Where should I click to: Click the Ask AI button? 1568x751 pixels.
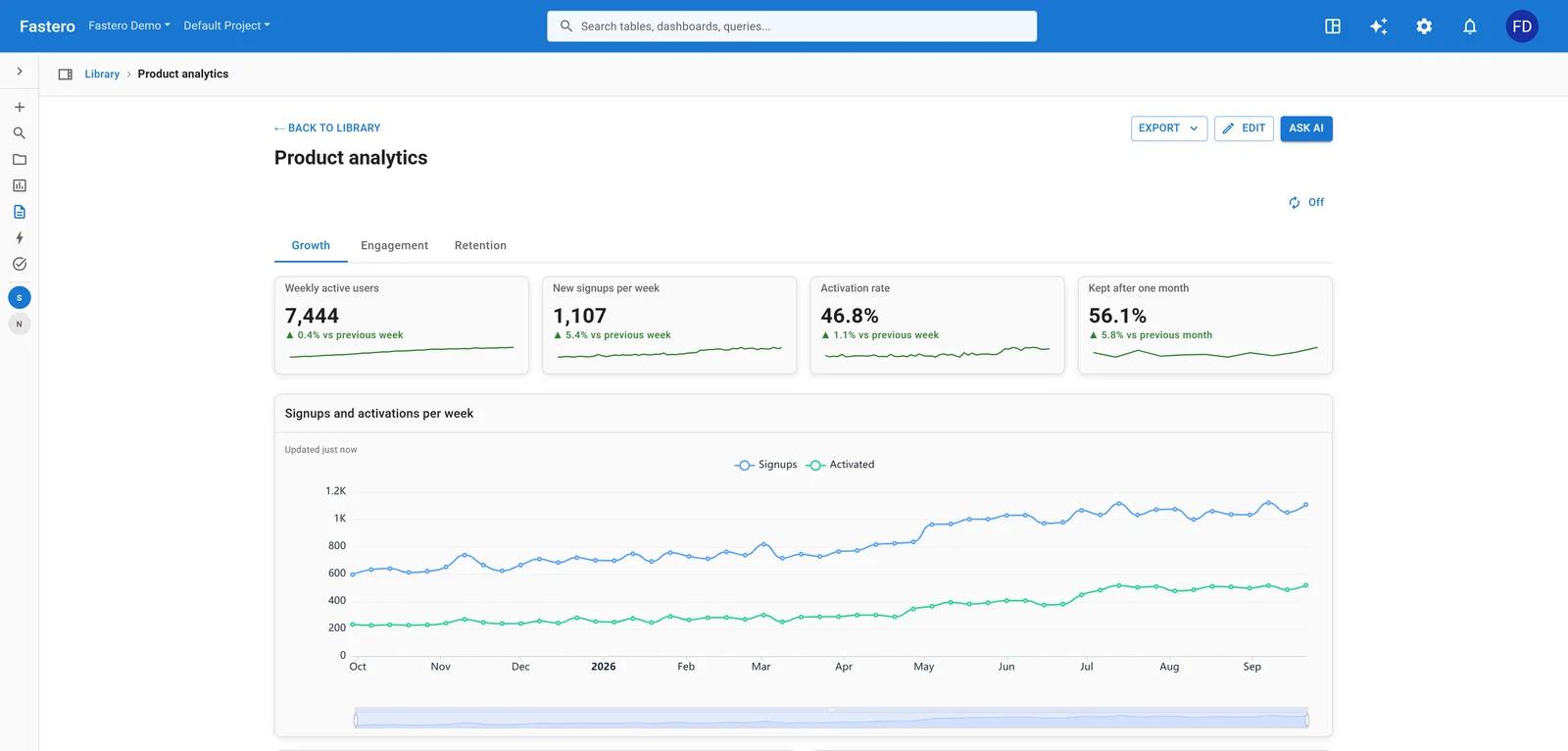click(x=1306, y=128)
